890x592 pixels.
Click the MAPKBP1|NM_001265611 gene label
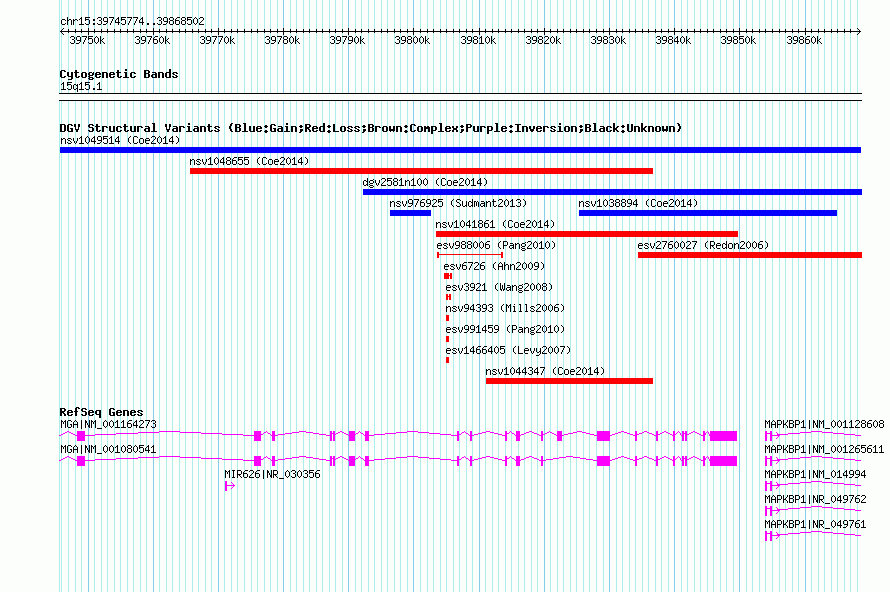824,449
